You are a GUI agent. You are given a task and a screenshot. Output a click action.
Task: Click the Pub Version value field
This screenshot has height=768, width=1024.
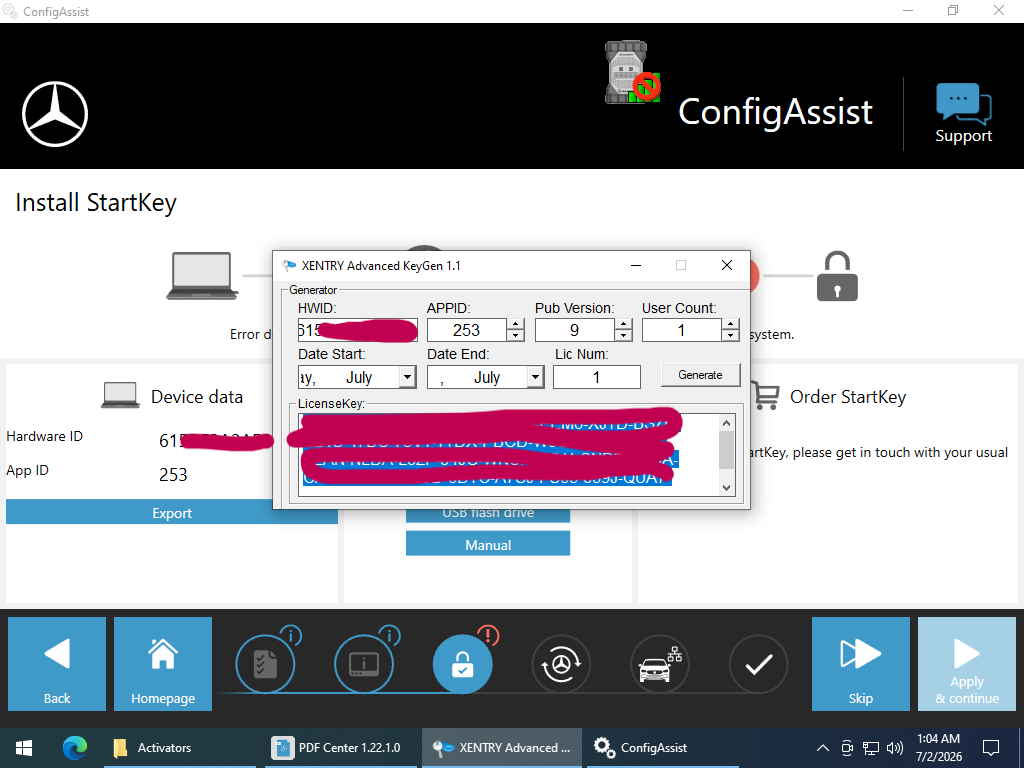click(x=575, y=330)
